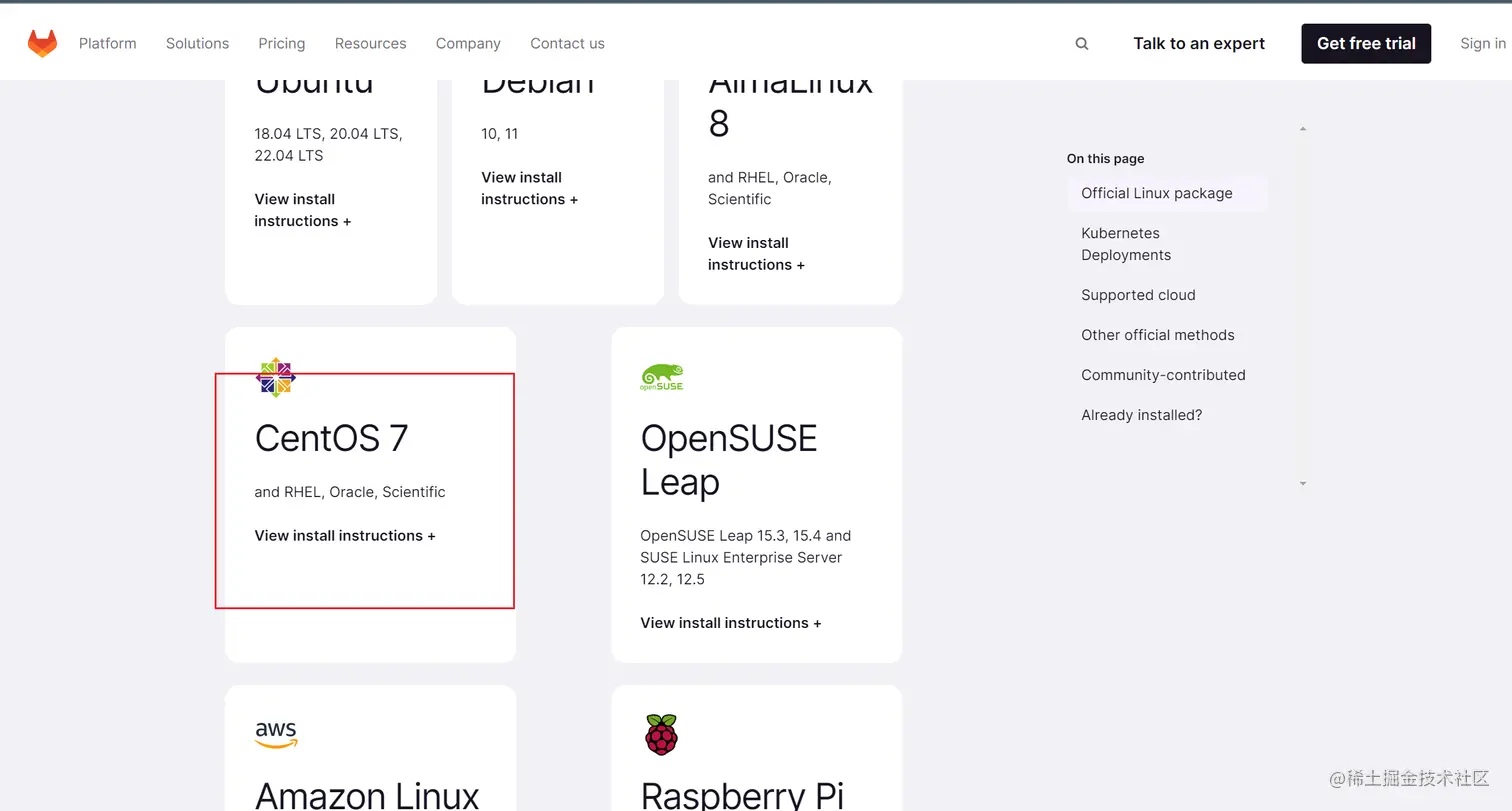Open the Solutions menu
Screen dimensions: 1512x811
(197, 43)
